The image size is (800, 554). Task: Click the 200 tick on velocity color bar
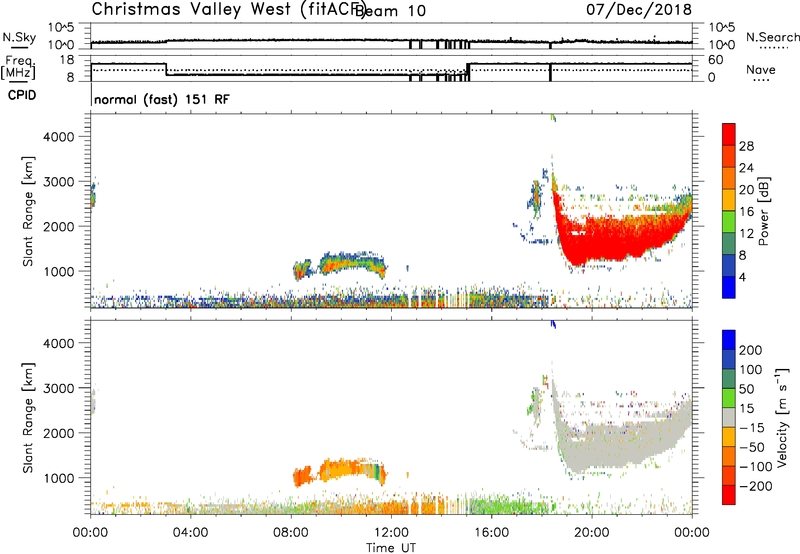point(751,350)
